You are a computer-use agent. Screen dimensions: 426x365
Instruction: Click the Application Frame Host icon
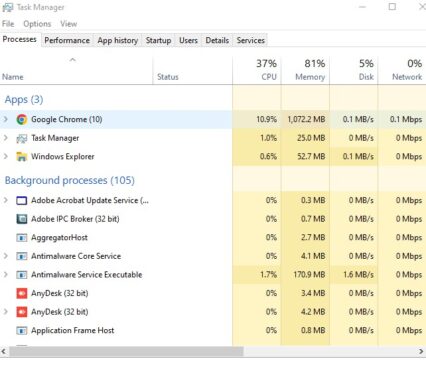pyautogui.click(x=22, y=330)
